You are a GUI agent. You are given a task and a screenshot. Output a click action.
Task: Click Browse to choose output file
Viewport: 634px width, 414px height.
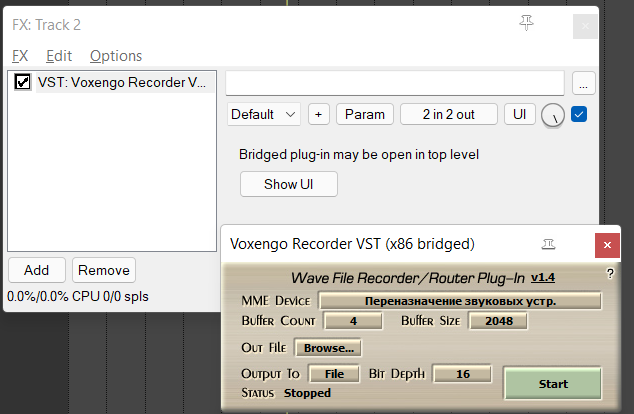pos(329,348)
